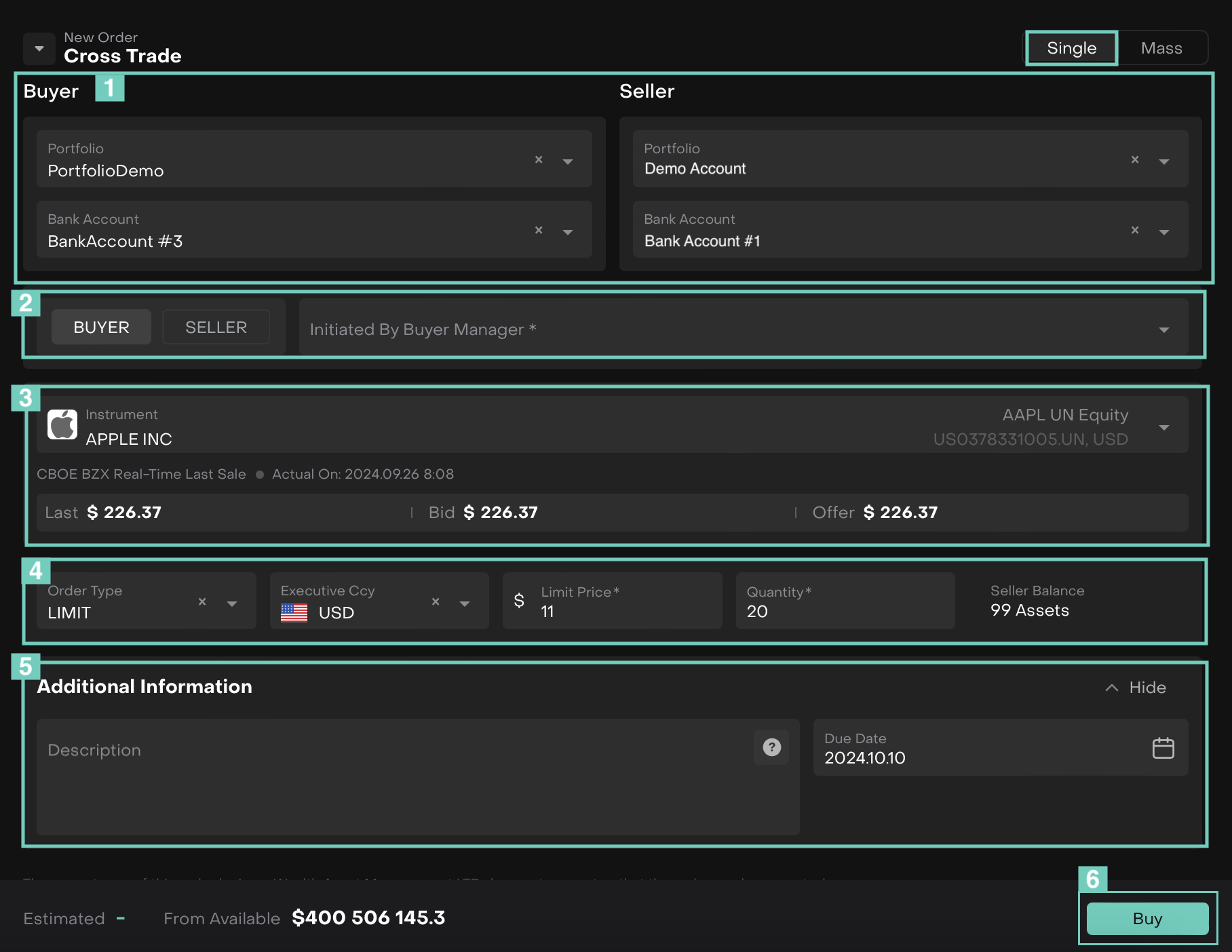Clear the Seller Bank Account field
Image resolution: width=1232 pixels, height=952 pixels.
click(1135, 231)
